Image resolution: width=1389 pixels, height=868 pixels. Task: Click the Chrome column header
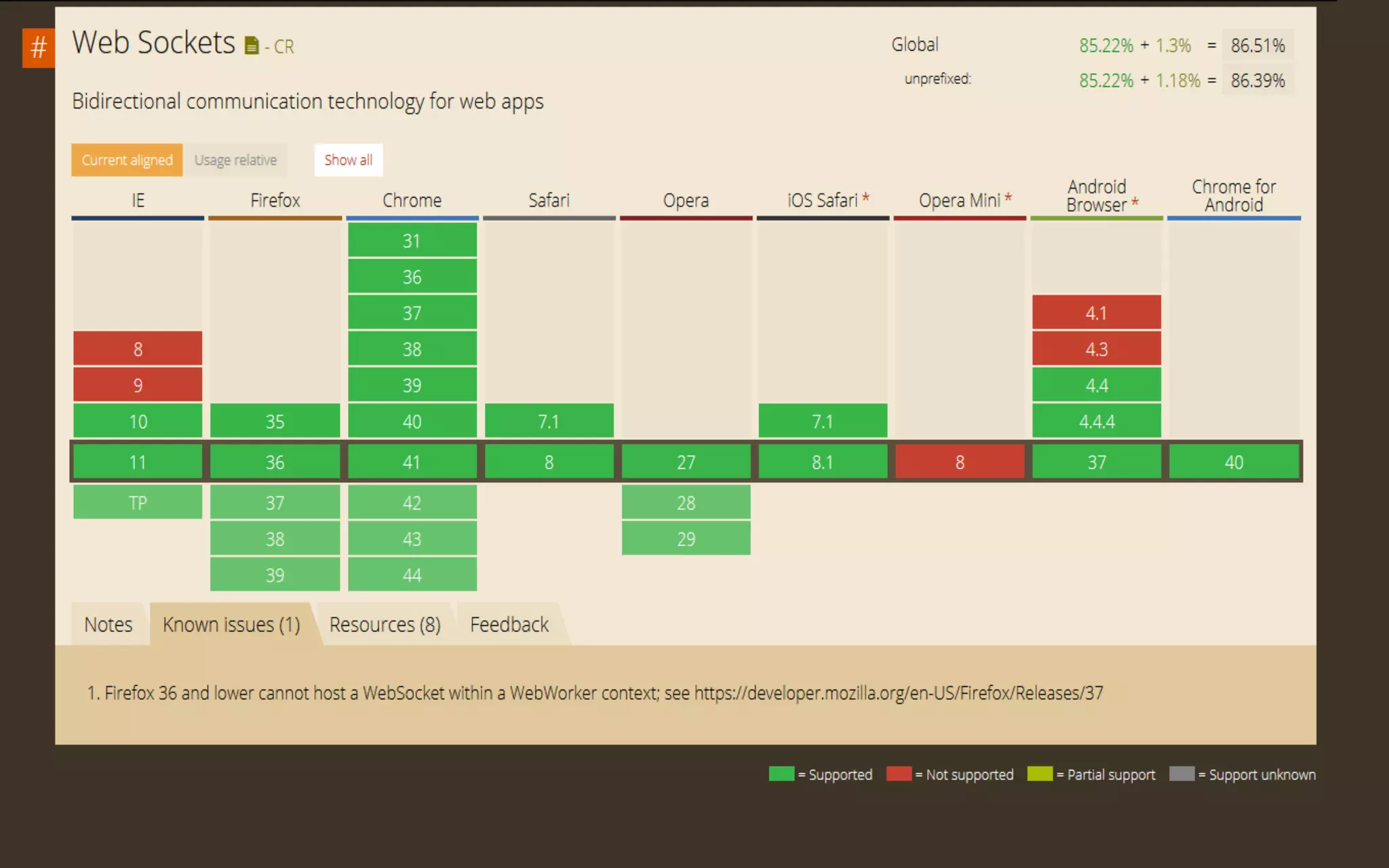[x=412, y=200]
